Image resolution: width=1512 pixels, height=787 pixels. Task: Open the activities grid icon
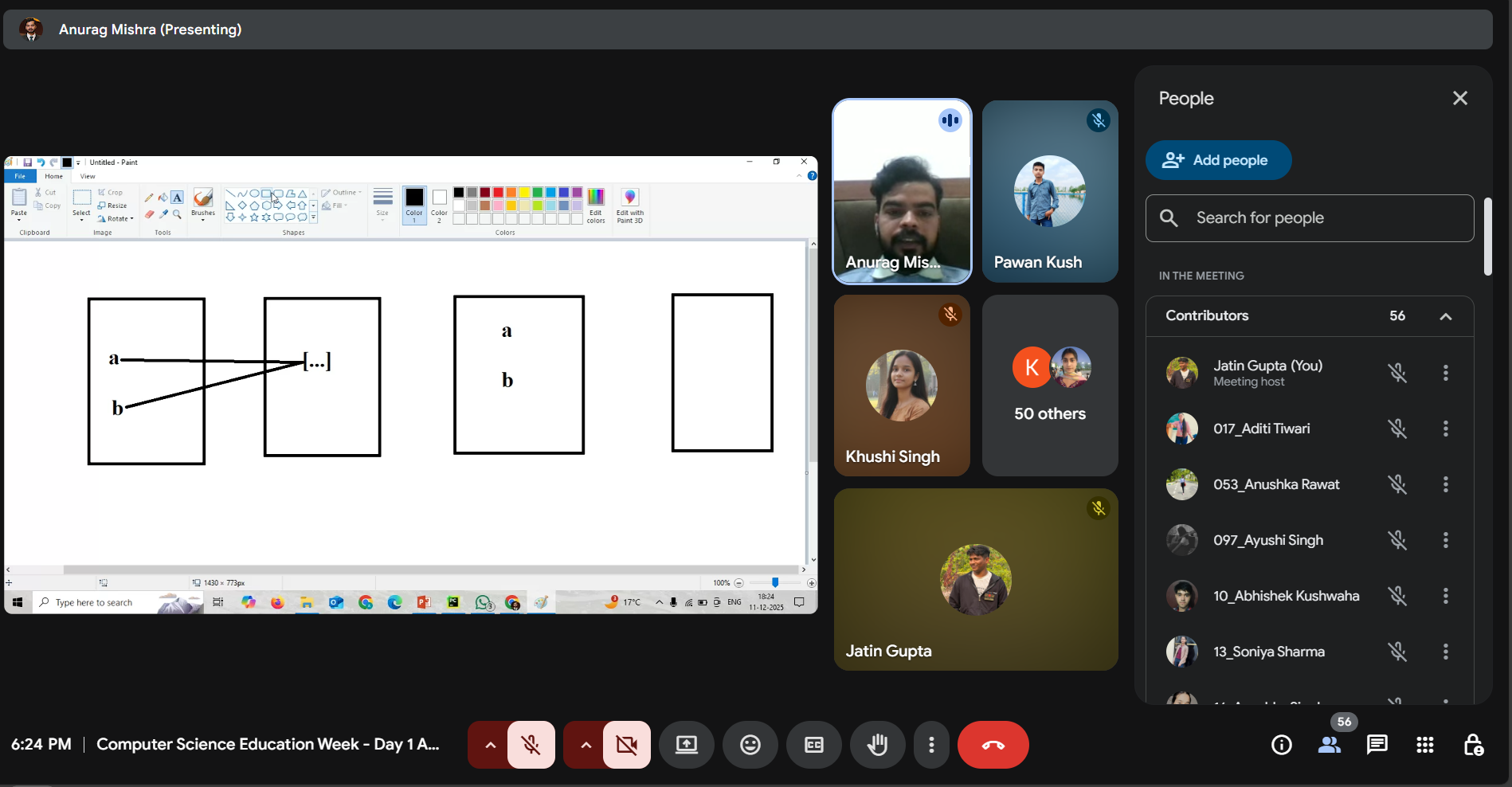click(1424, 745)
